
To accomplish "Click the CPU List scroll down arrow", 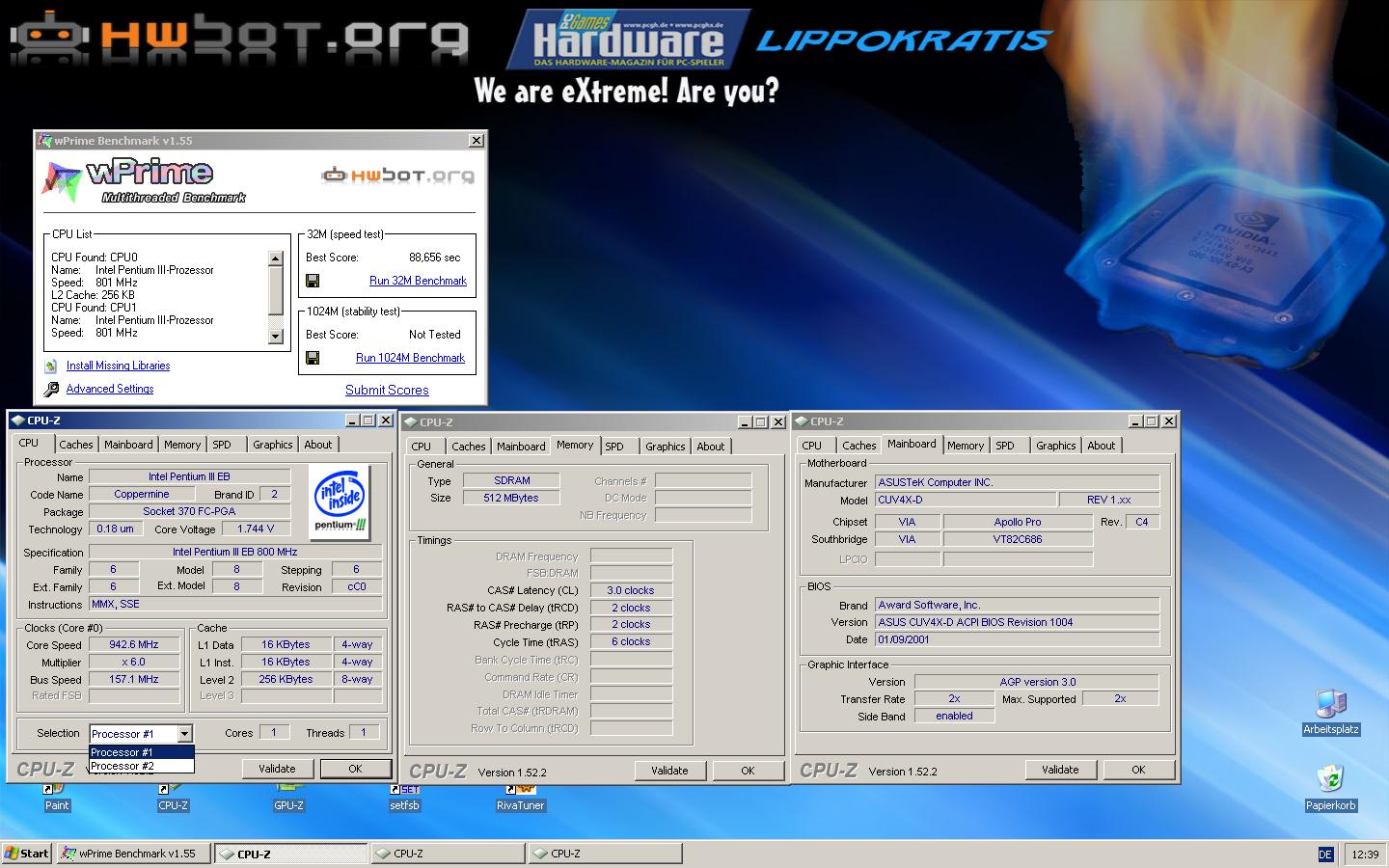I will click(276, 337).
